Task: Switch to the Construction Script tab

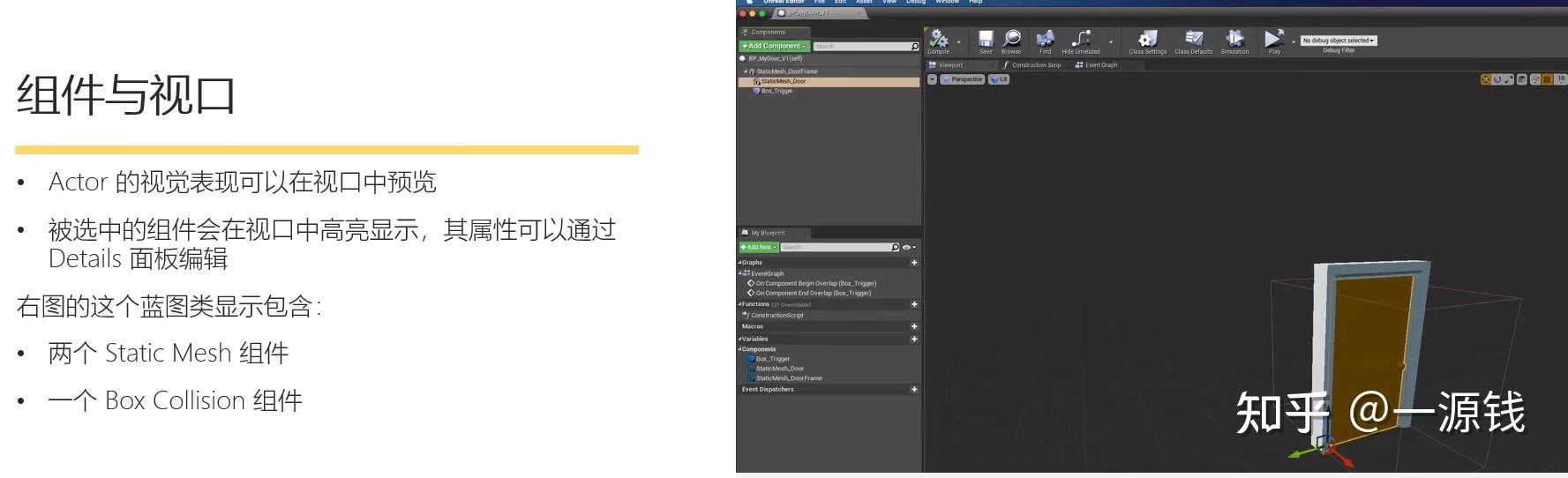Action: tap(1032, 65)
